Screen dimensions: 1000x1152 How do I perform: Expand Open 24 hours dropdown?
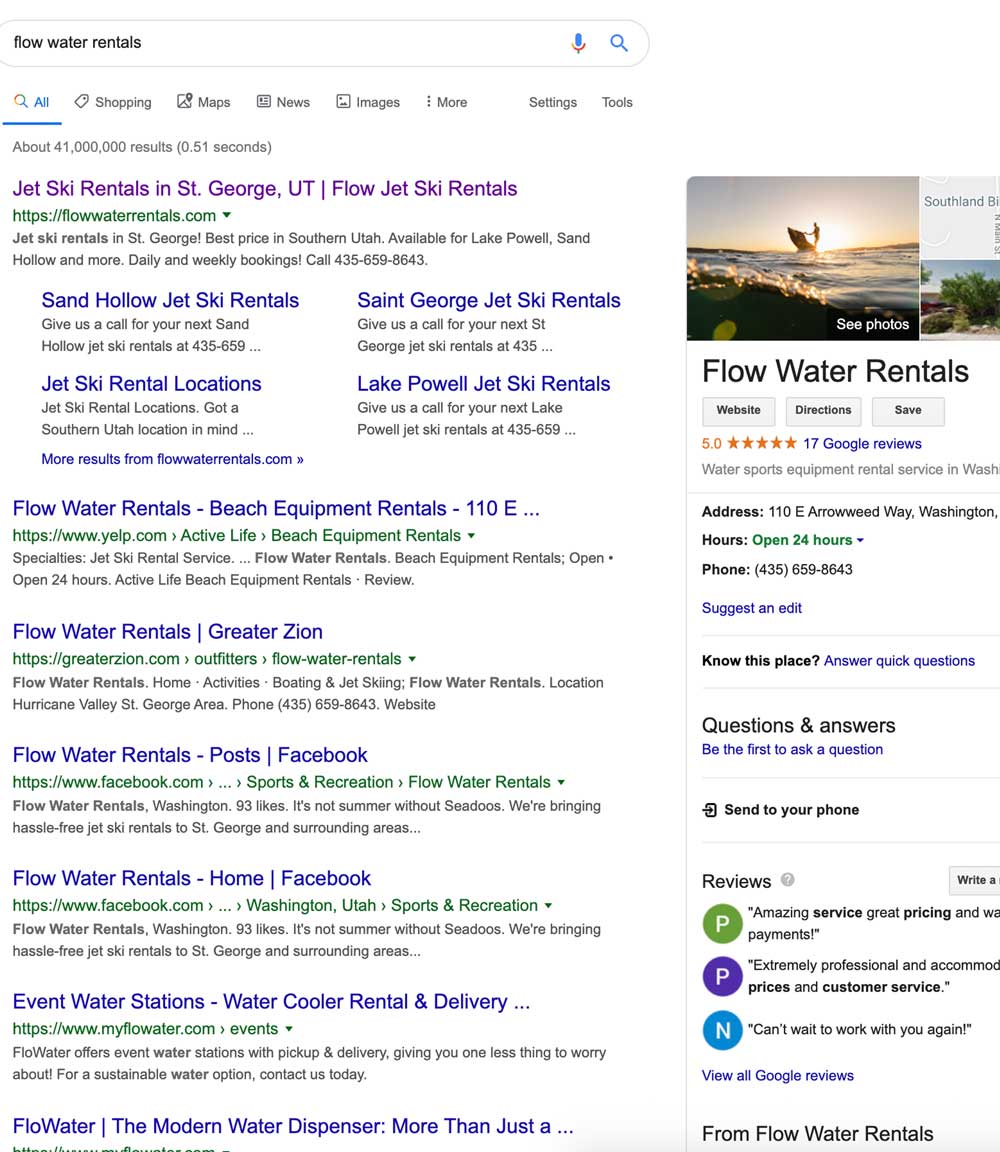[x=860, y=540]
